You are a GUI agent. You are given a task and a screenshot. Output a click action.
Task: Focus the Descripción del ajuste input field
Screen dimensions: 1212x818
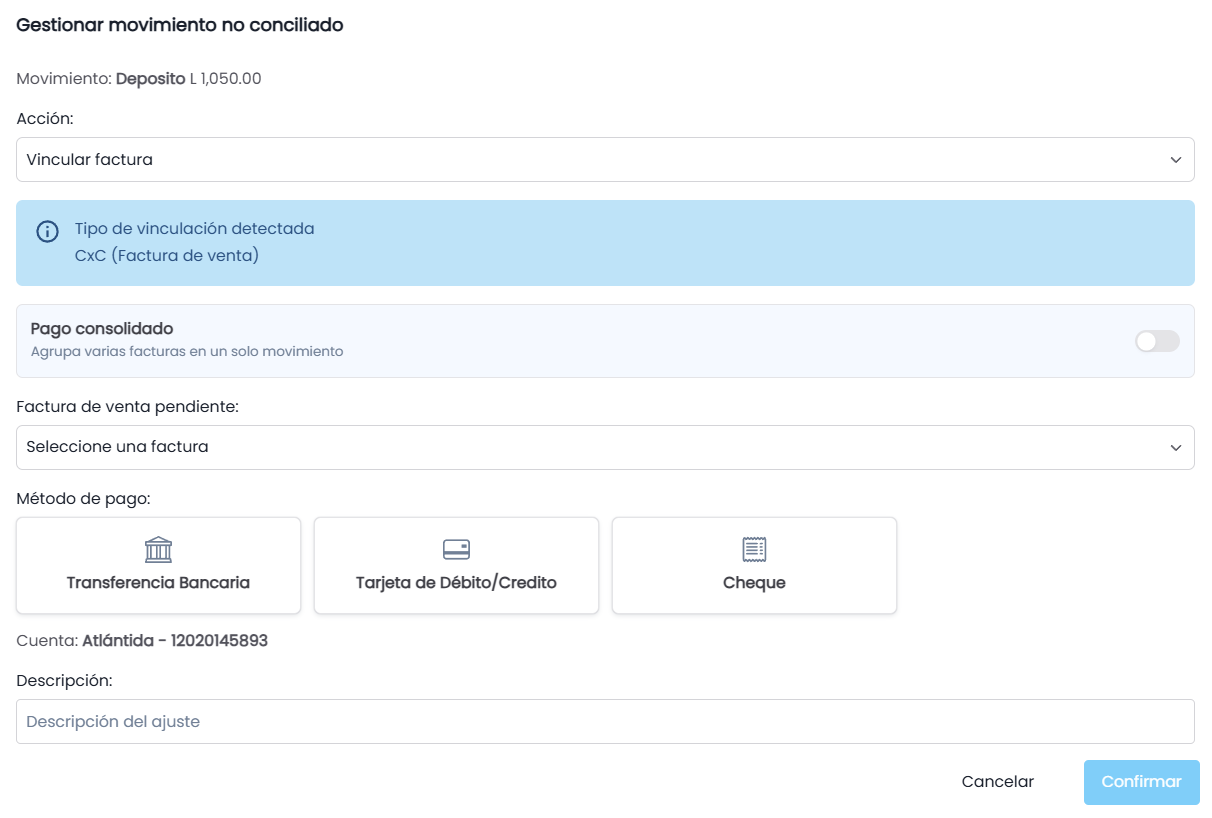pos(605,721)
